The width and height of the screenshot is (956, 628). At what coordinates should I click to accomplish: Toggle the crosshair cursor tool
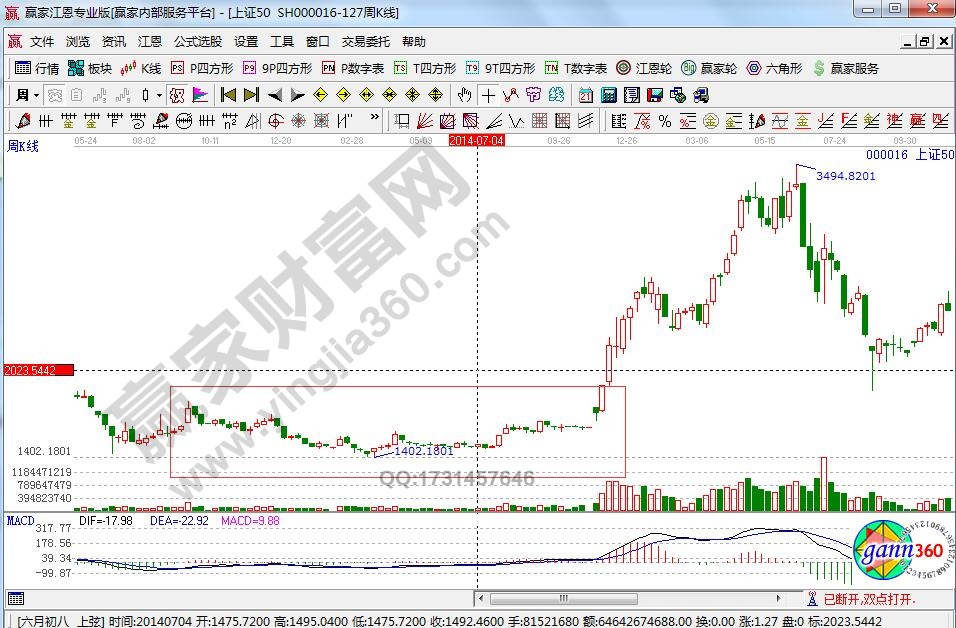488,95
